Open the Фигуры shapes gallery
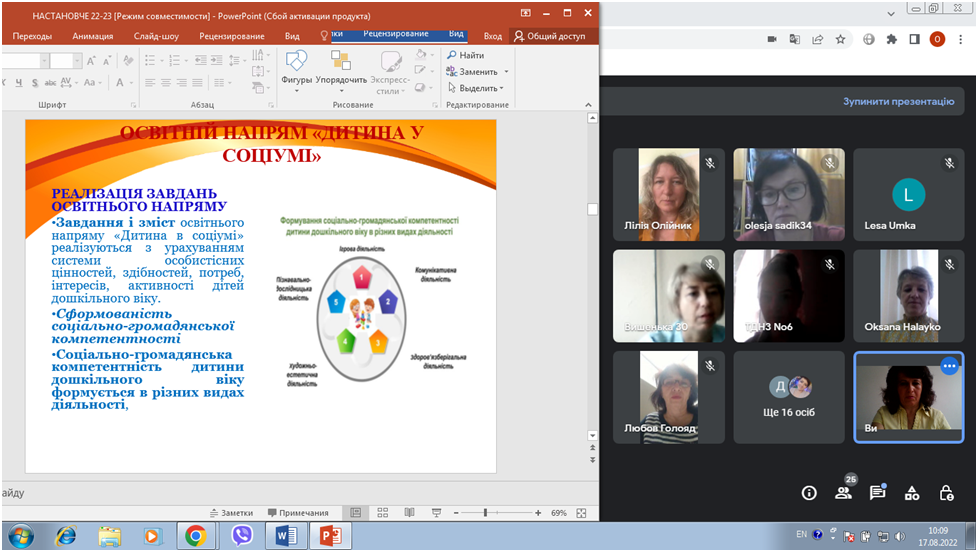 pyautogui.click(x=296, y=70)
